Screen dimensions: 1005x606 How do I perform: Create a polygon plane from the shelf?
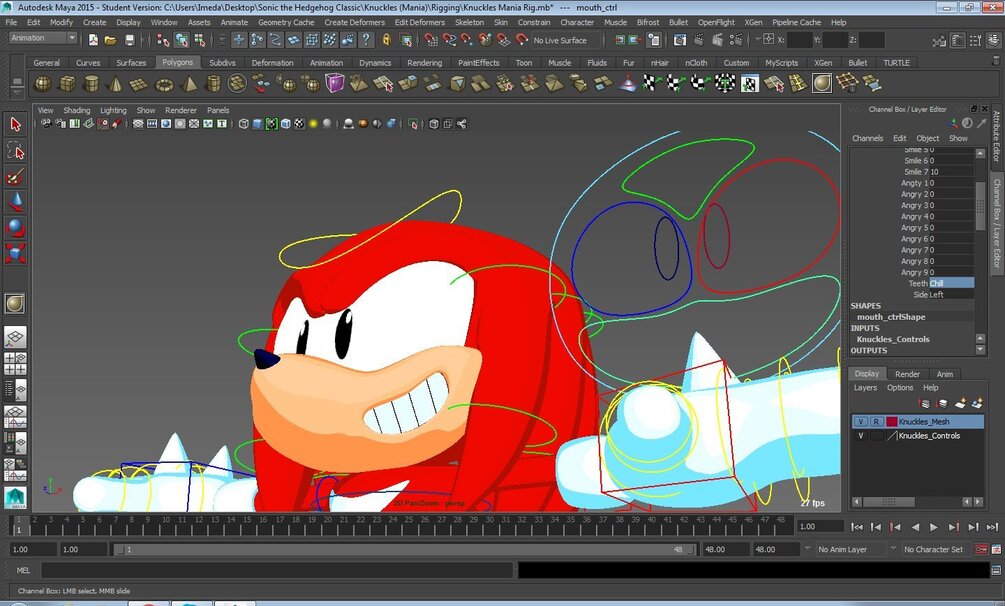139,84
